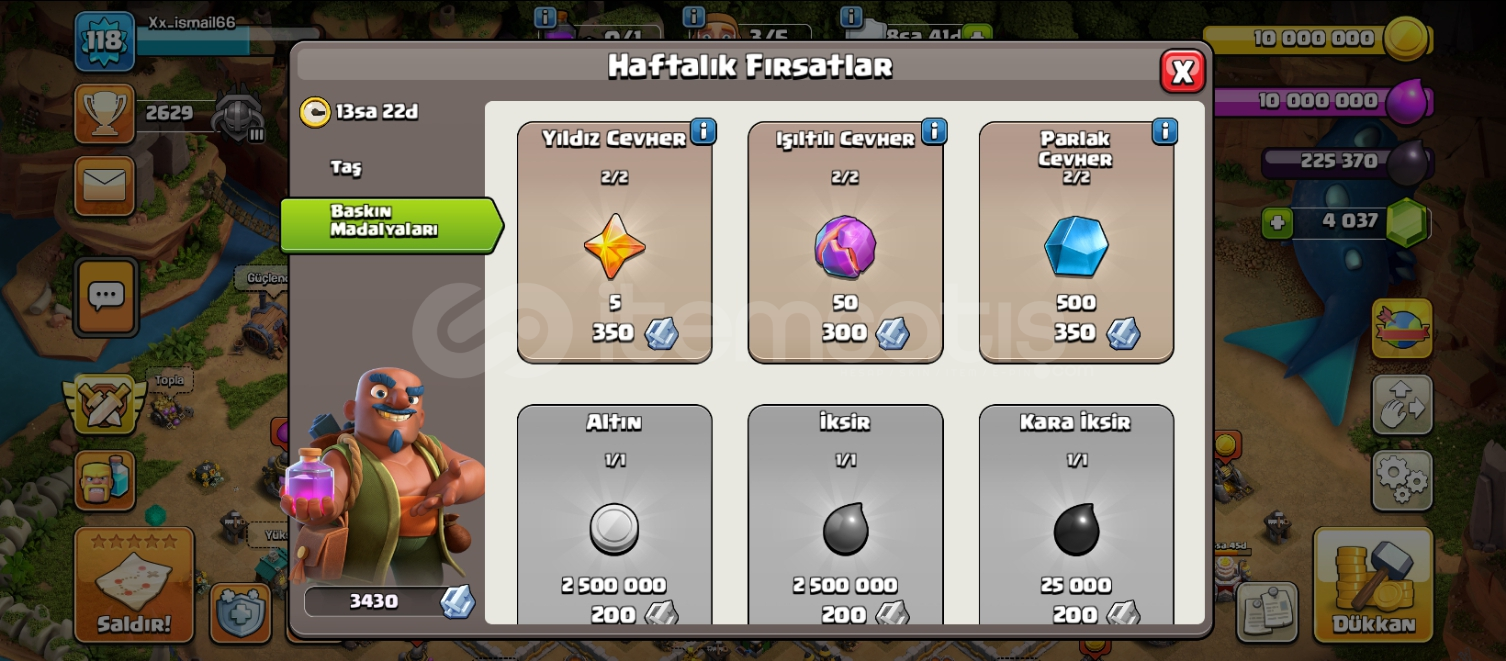
Task: Open the Dükkan shop button
Action: click(x=1373, y=585)
